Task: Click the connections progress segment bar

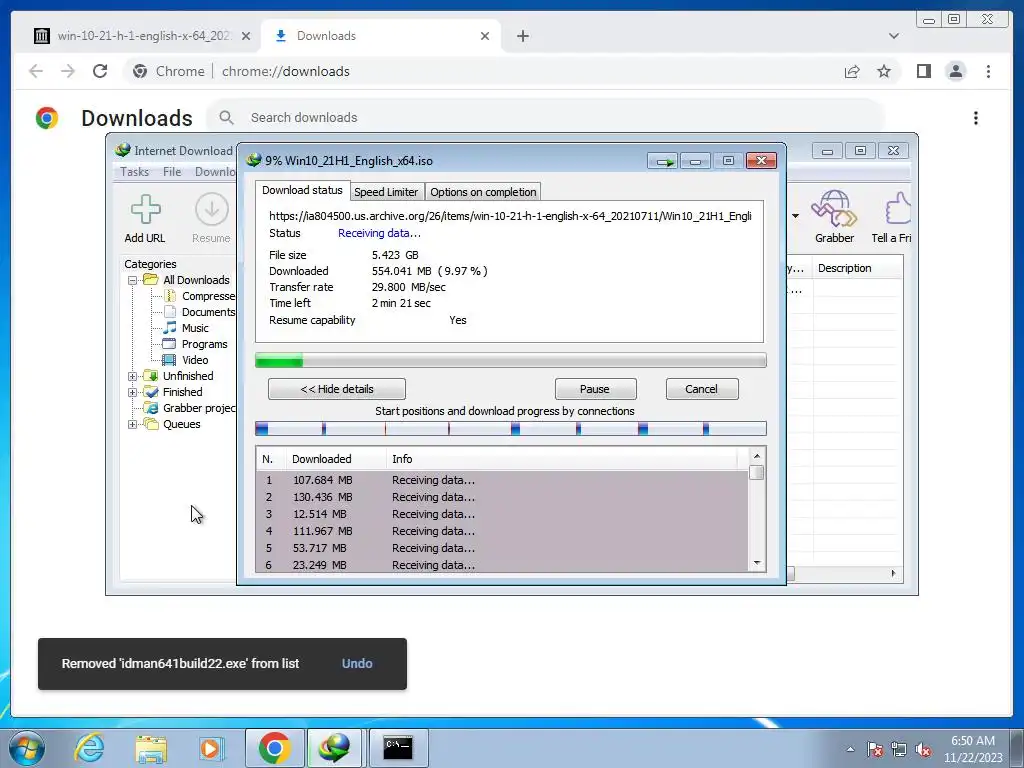Action: click(511, 428)
